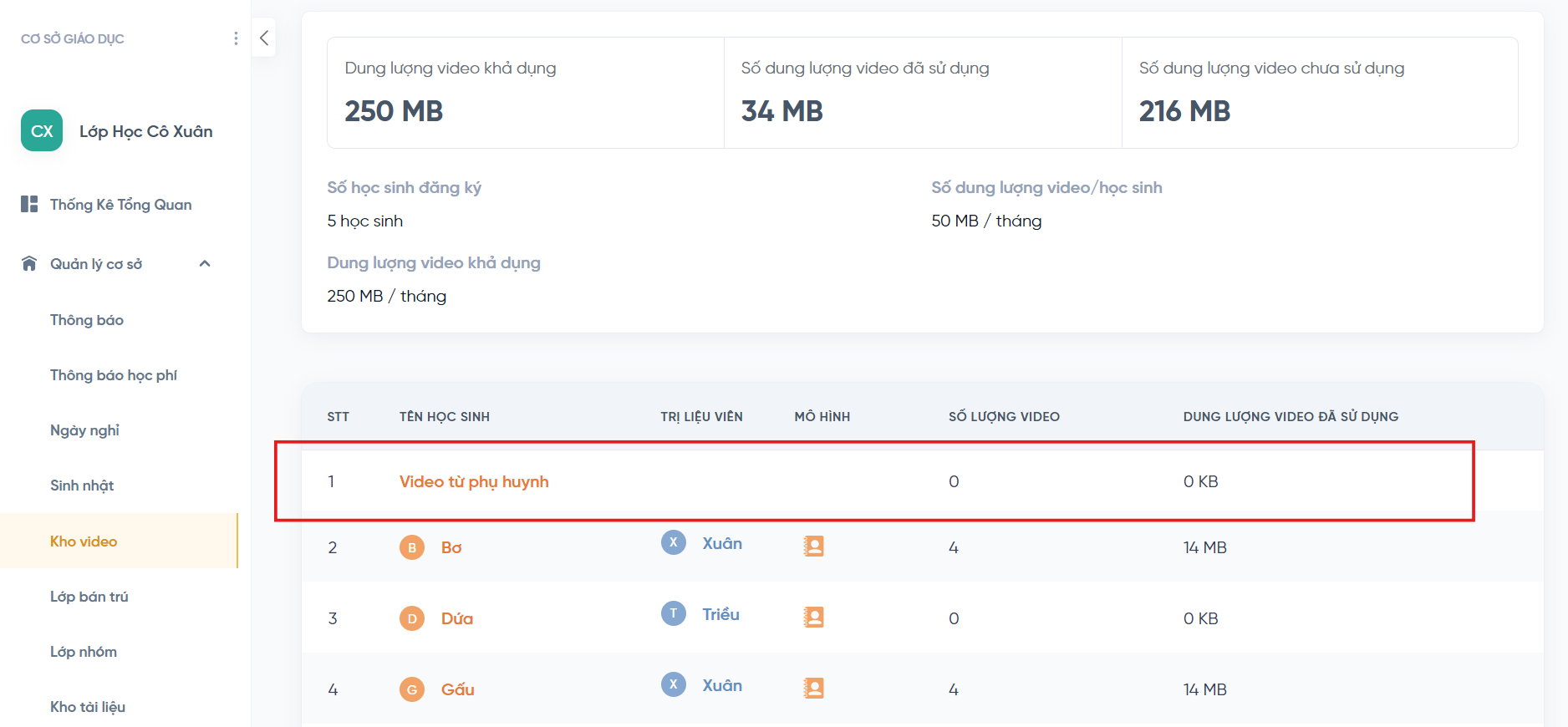Click the Quản lý cơ sở home icon
Image resolution: width=1568 pixels, height=727 pixels.
[29, 264]
